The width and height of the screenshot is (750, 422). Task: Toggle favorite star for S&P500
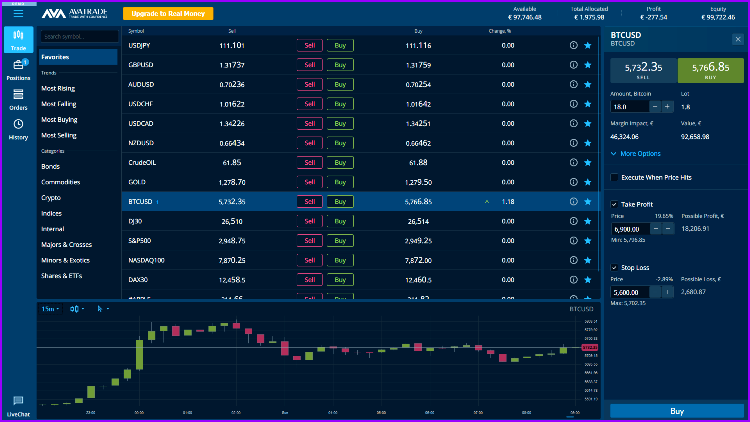pos(588,241)
